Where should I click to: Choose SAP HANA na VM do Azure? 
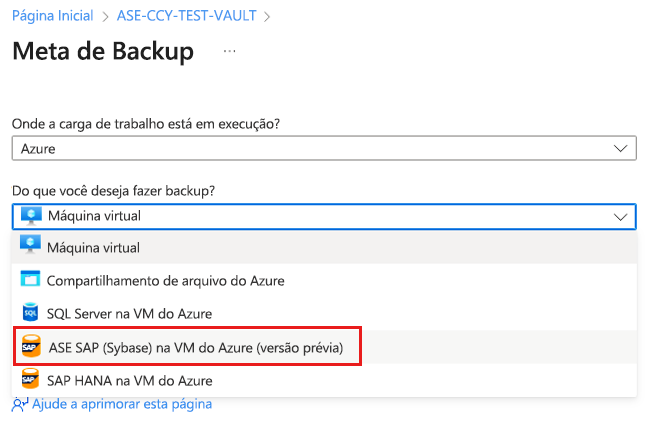coord(130,380)
